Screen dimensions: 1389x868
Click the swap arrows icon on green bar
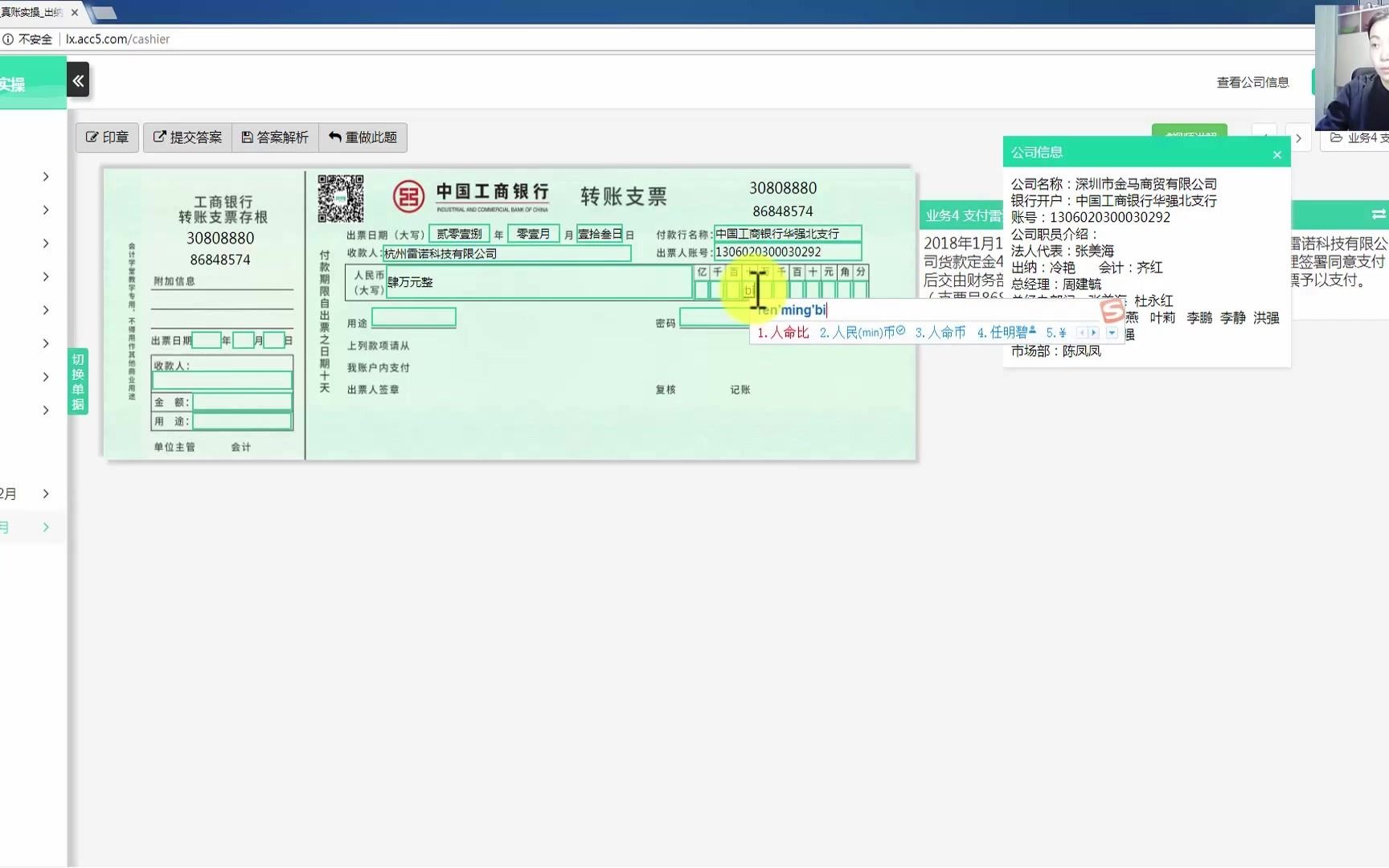coord(1379,215)
